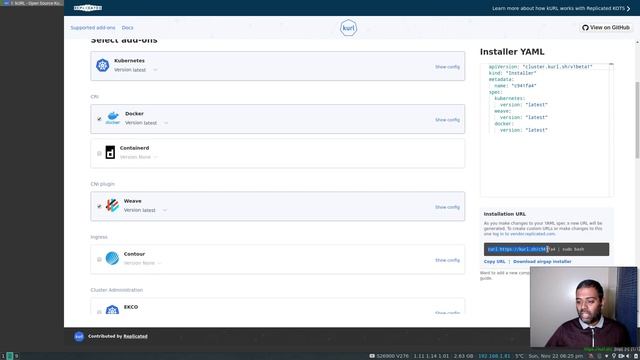640x360 pixels.
Task: Click the GitHub octocat icon
Action: click(585, 28)
